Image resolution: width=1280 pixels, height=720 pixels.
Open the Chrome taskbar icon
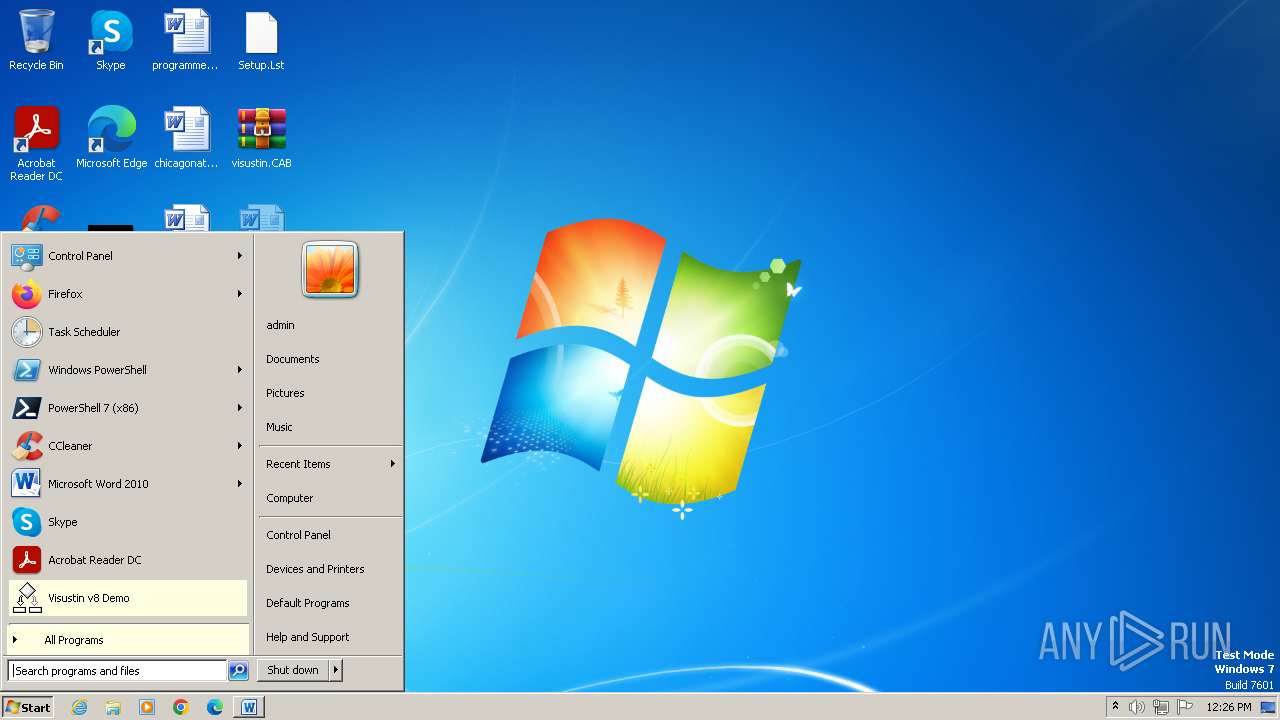(181, 707)
